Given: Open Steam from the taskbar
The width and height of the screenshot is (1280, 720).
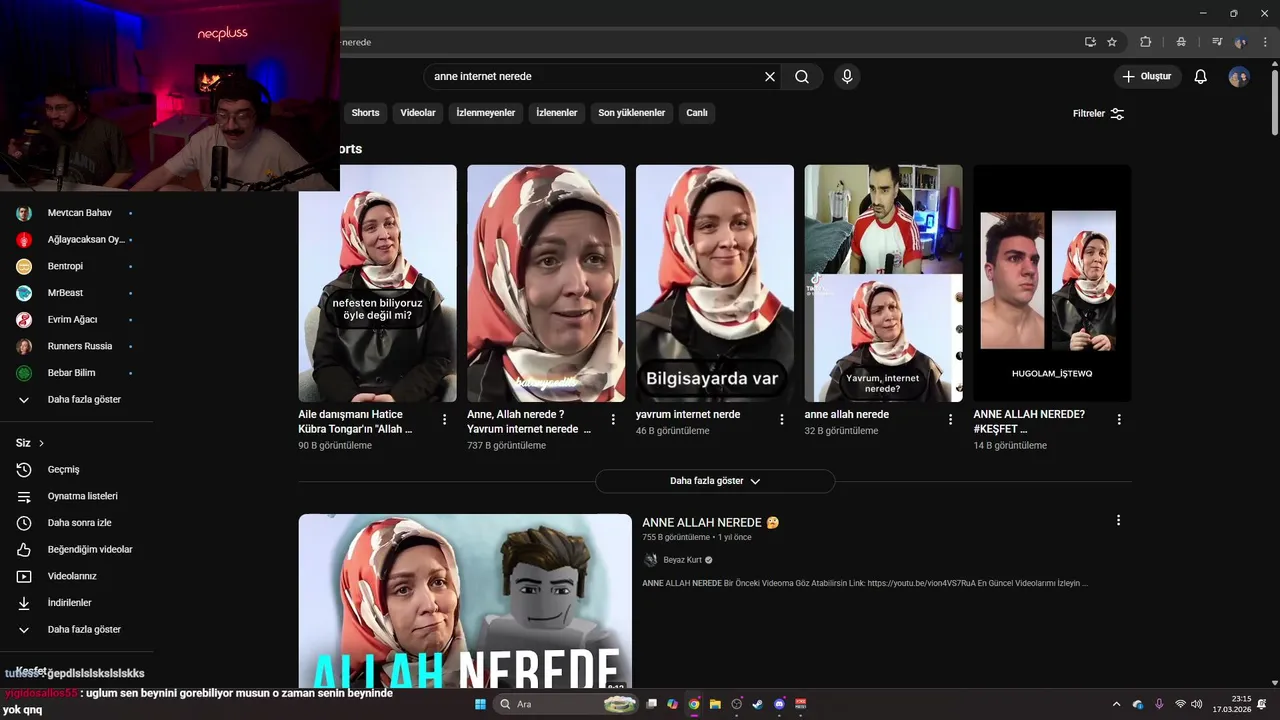Looking at the screenshot, I should [x=757, y=704].
